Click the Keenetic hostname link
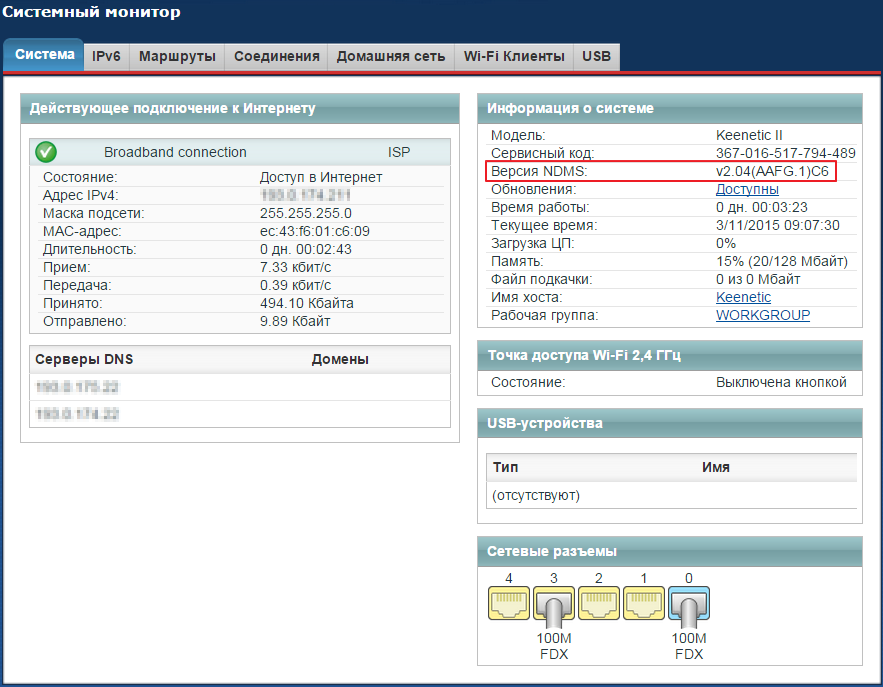Image resolution: width=883 pixels, height=687 pixels. click(x=743, y=297)
